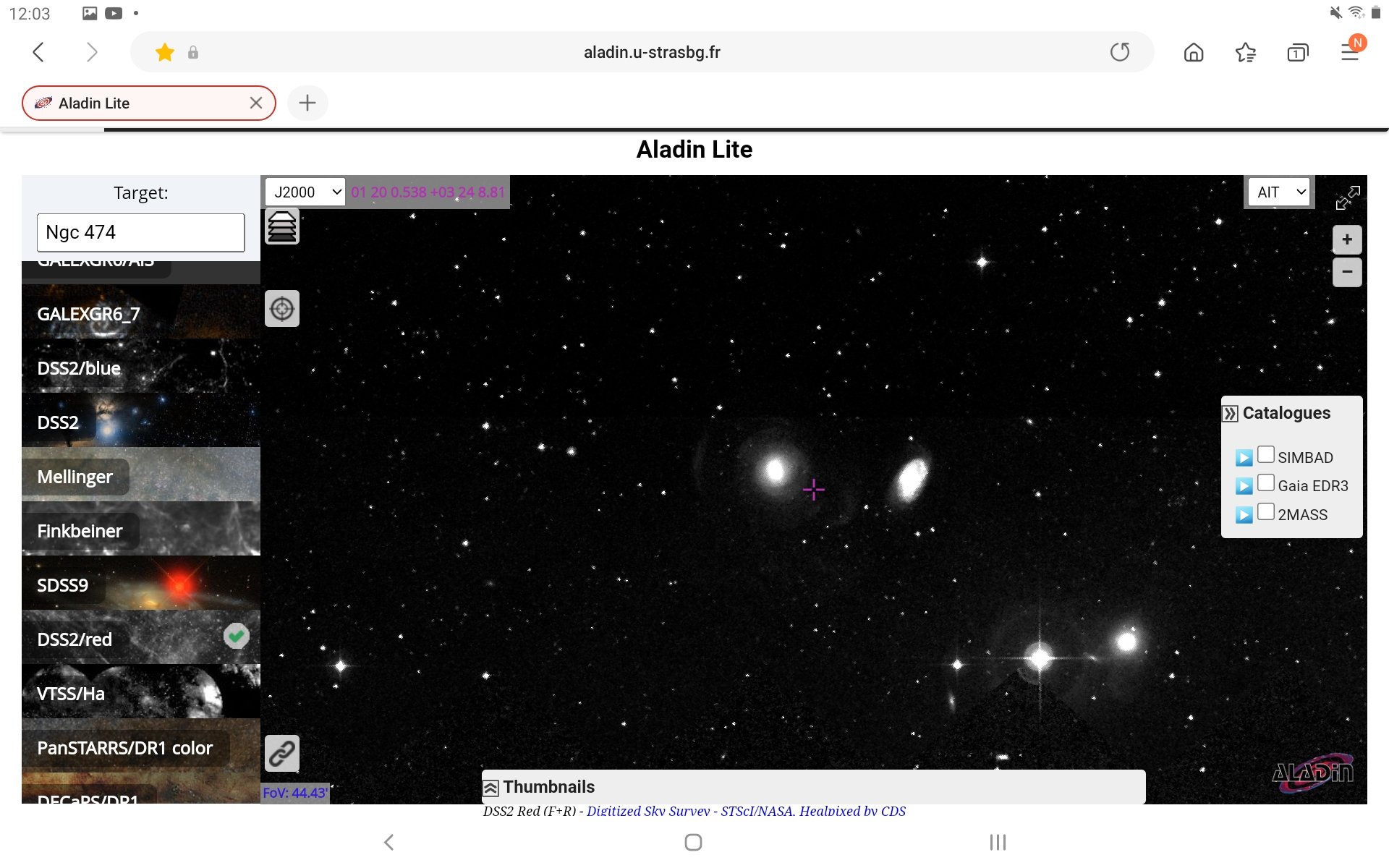Select the Mellinger survey
Screen dimensions: 1389x868
[x=141, y=475]
